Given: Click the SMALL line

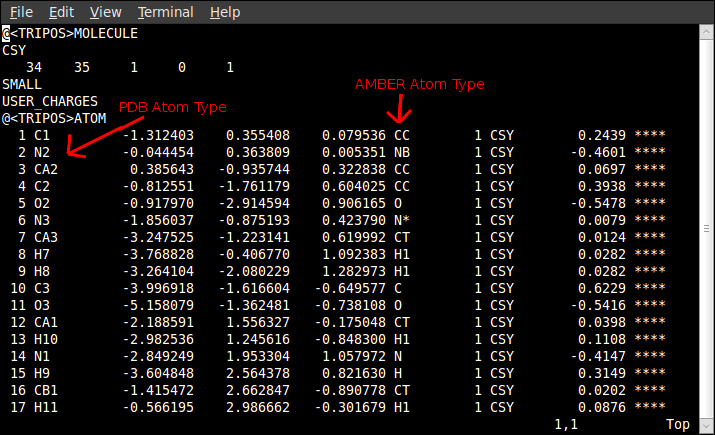Looking at the screenshot, I should pos(22,84).
